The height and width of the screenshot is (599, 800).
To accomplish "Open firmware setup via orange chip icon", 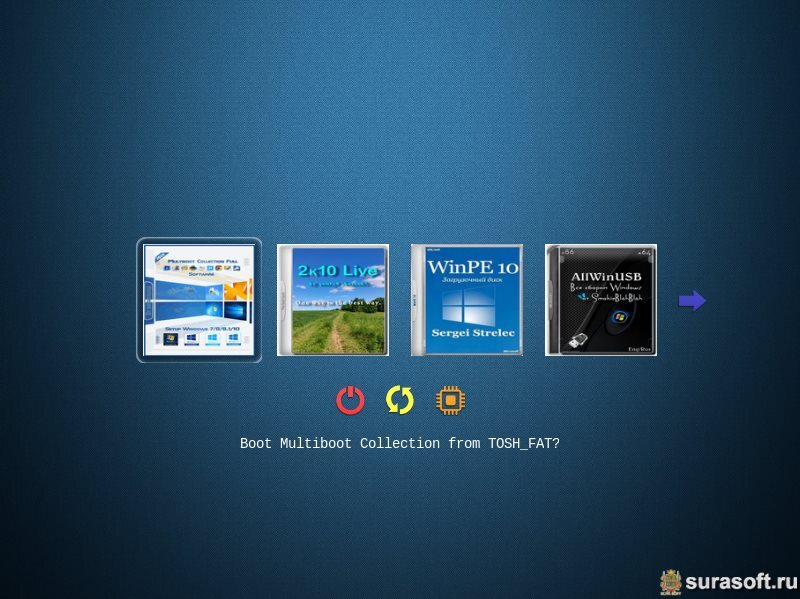I will coord(450,400).
